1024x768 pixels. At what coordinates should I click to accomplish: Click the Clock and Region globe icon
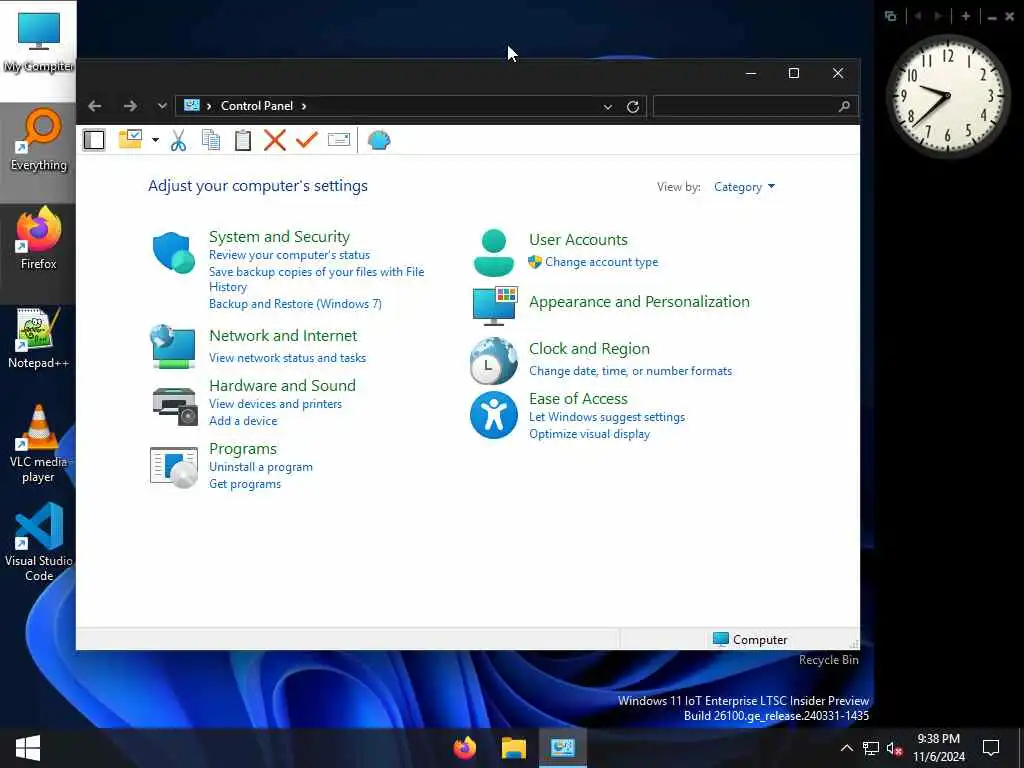tap(493, 360)
